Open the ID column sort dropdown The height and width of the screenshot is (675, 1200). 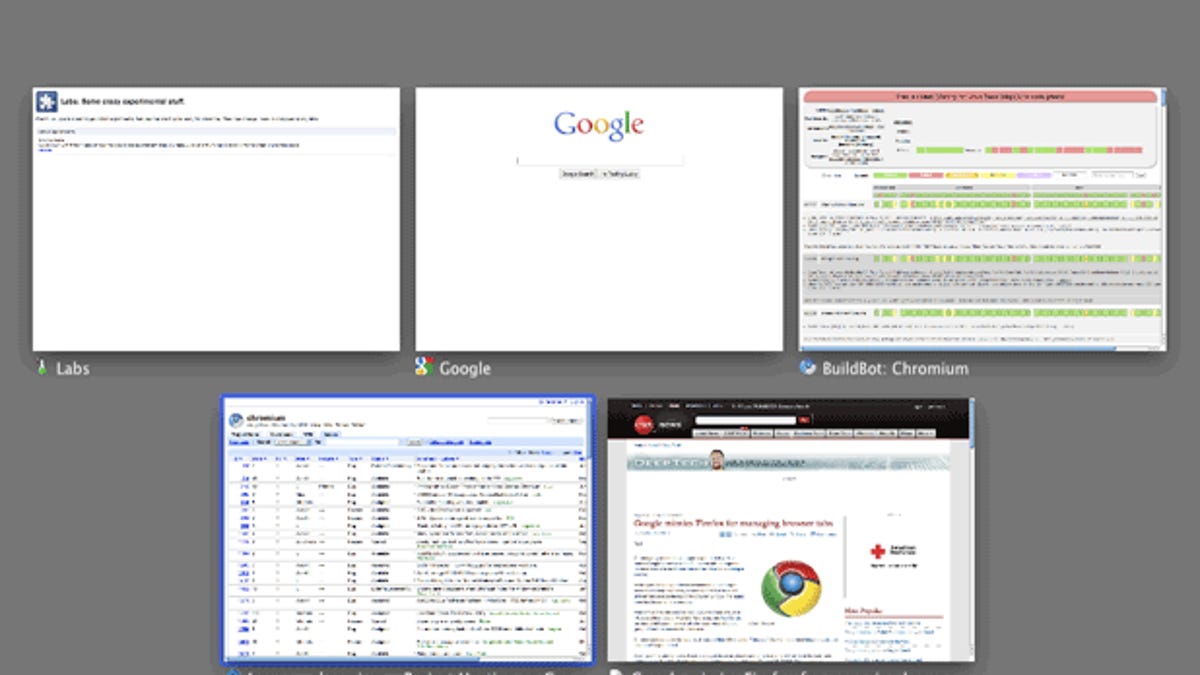(x=239, y=456)
